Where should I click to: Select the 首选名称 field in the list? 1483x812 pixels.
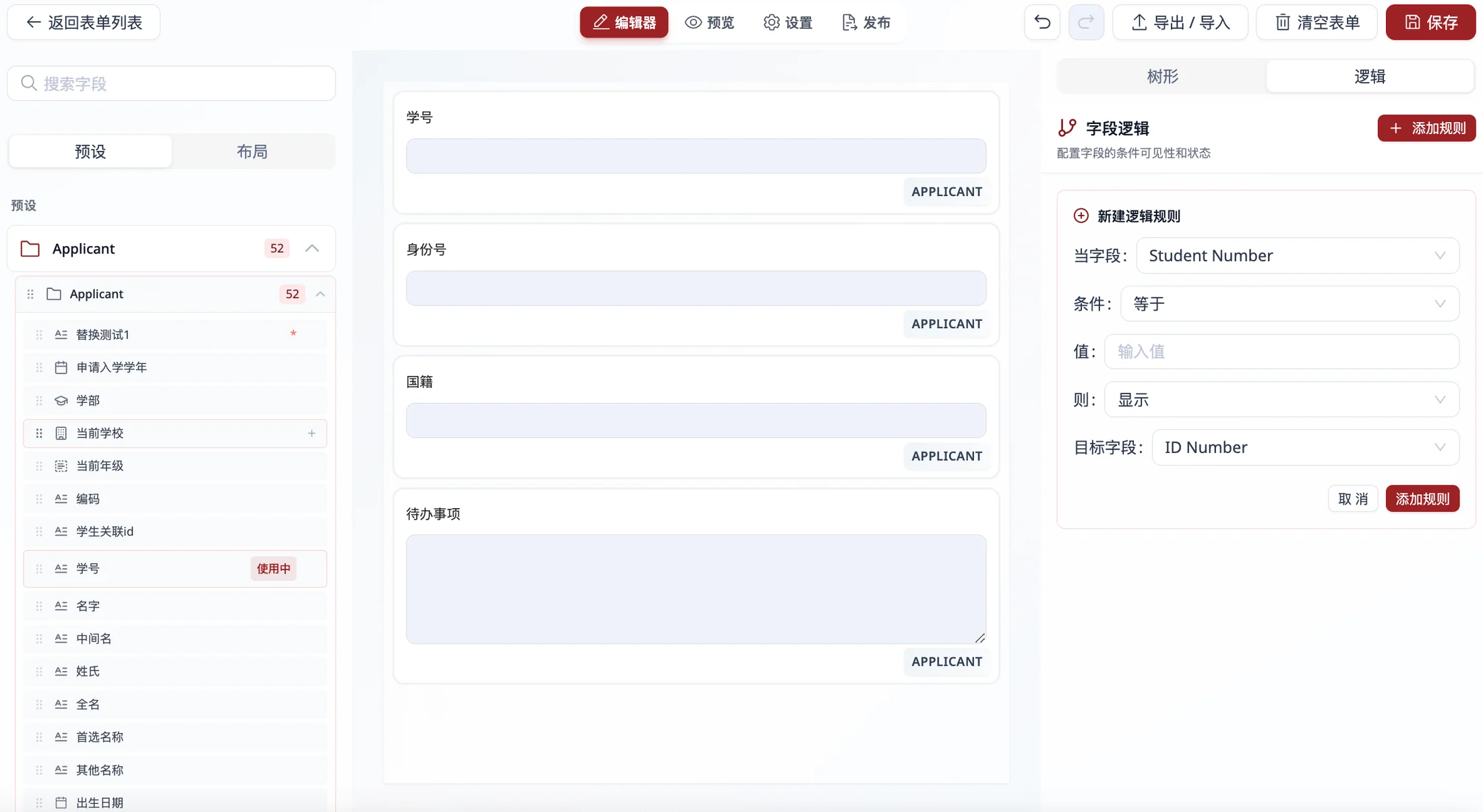[x=175, y=737]
